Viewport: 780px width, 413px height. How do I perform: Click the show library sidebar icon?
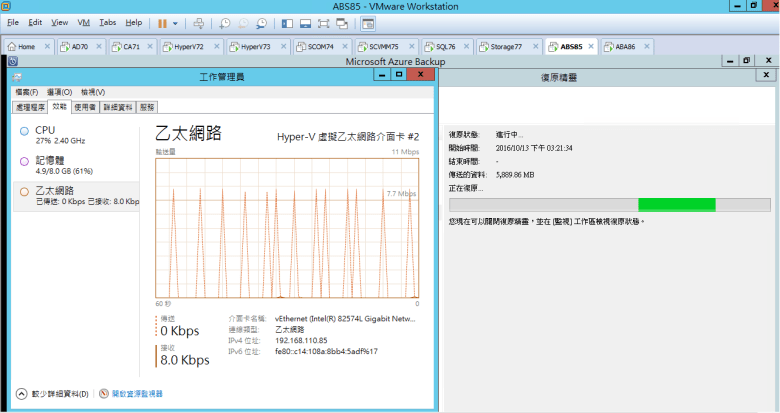(x=287, y=22)
